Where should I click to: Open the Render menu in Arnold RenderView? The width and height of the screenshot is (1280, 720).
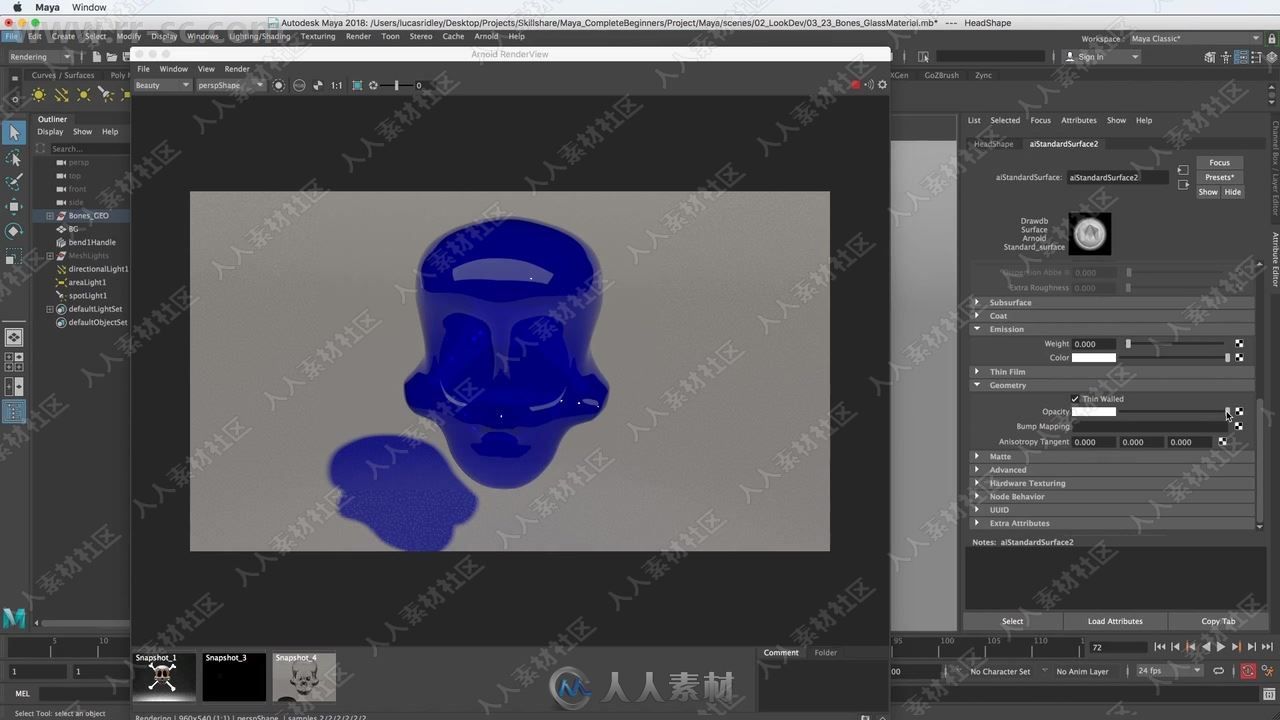coord(237,69)
